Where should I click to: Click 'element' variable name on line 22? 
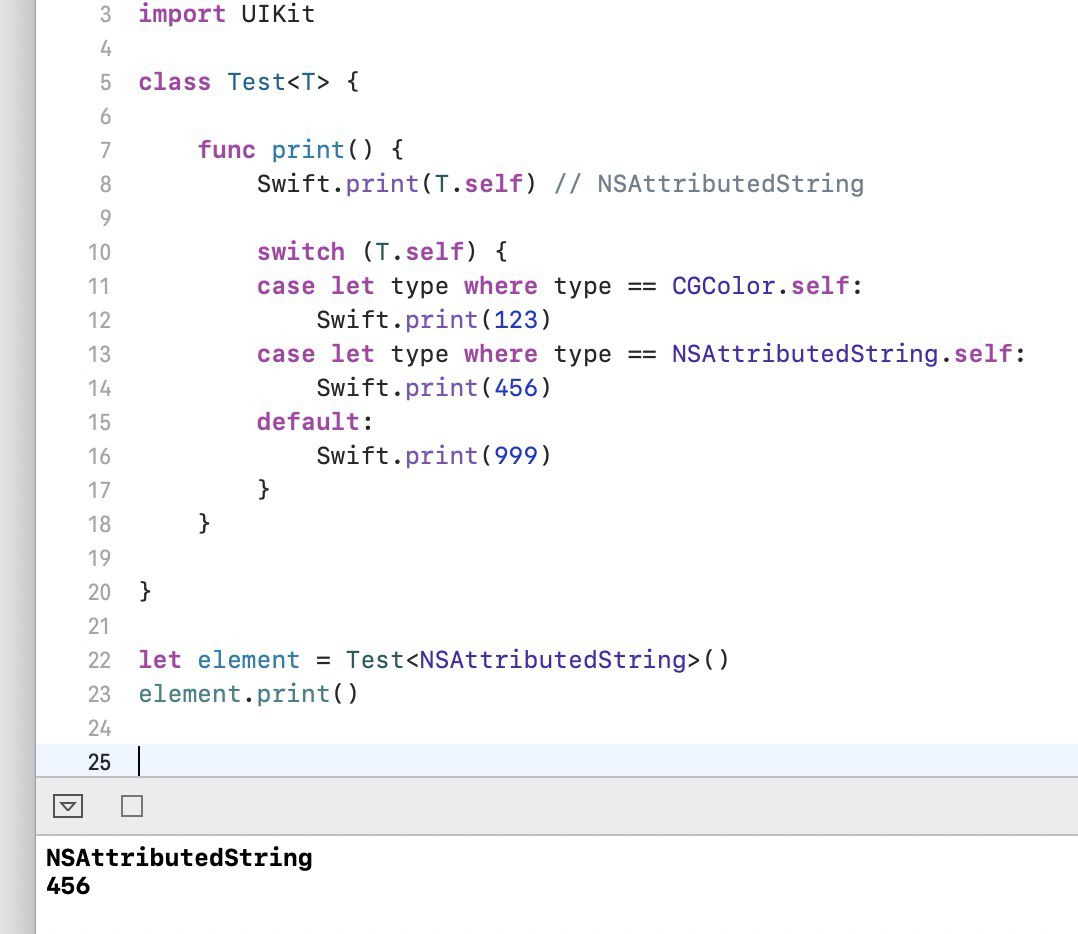click(x=248, y=660)
